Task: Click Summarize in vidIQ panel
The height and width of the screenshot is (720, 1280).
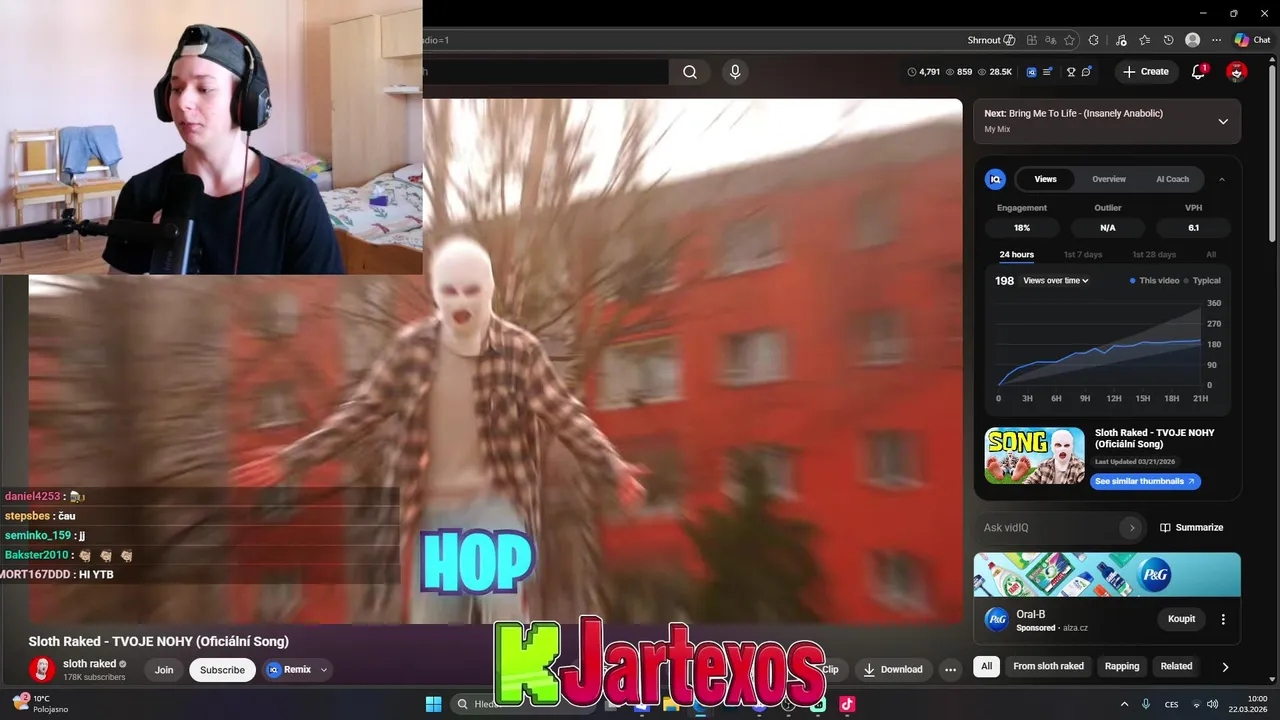Action: click(1192, 527)
